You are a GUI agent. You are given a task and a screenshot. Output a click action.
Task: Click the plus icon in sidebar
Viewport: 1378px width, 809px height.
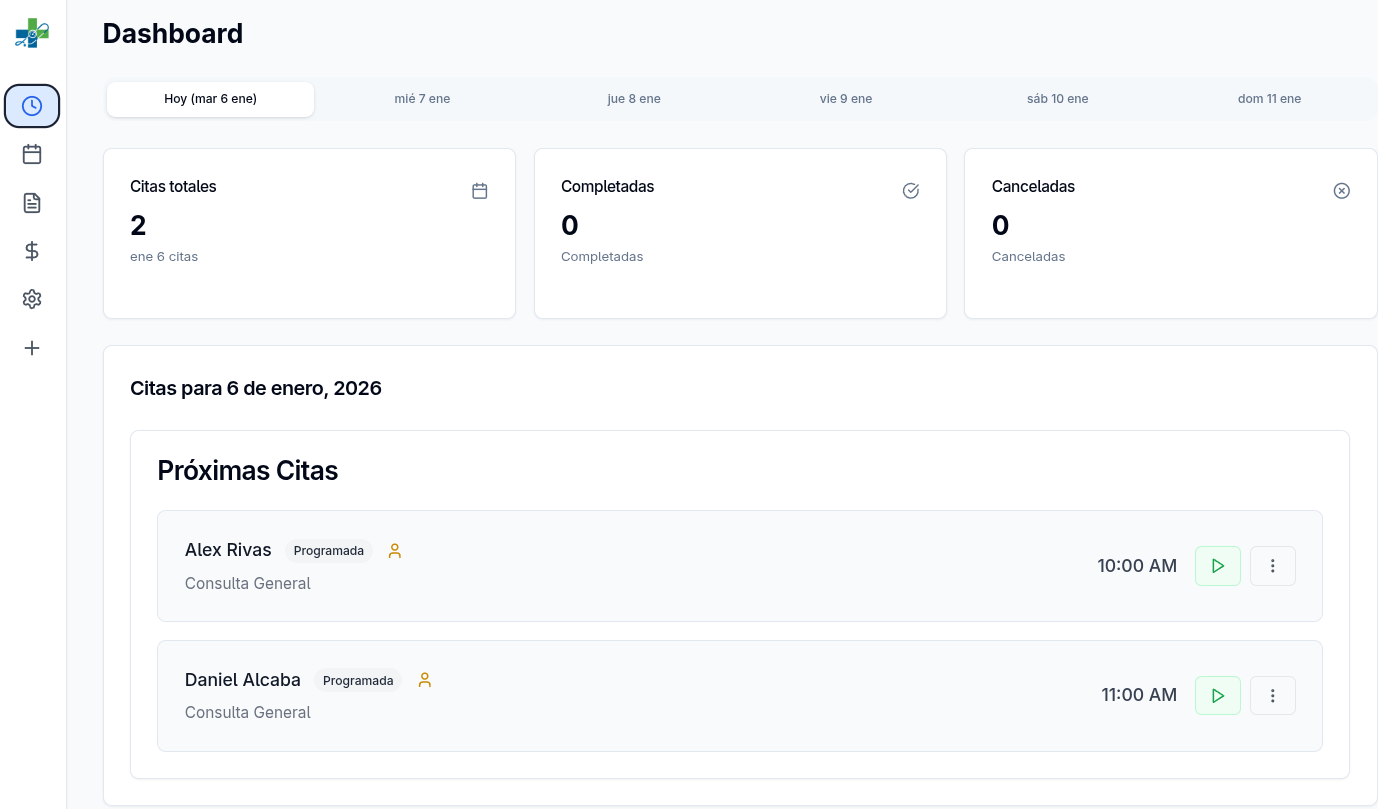pos(32,348)
